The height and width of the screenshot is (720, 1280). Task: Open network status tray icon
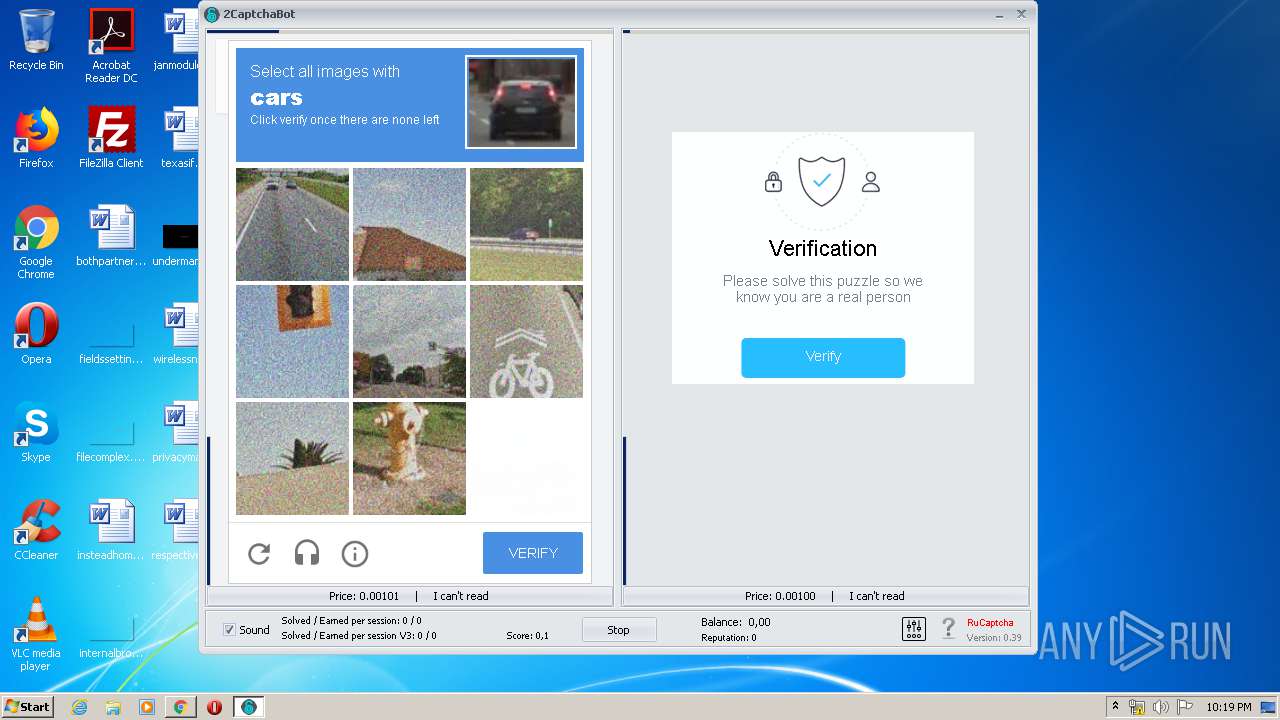coord(1137,707)
